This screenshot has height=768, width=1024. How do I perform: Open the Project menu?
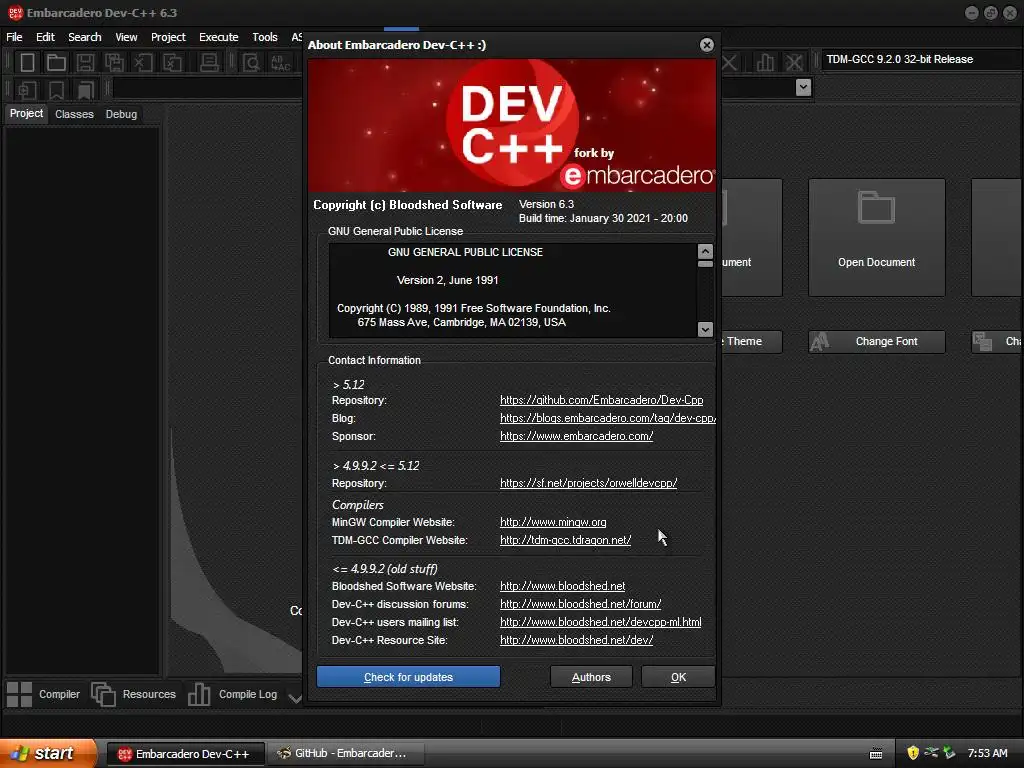(168, 37)
